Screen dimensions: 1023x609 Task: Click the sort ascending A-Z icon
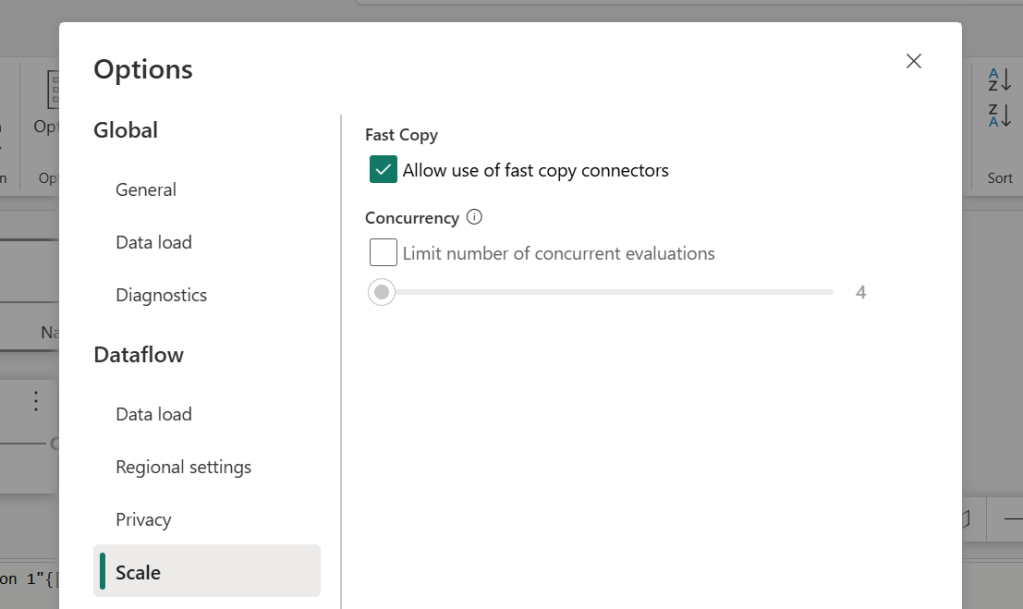pyautogui.click(x=999, y=80)
